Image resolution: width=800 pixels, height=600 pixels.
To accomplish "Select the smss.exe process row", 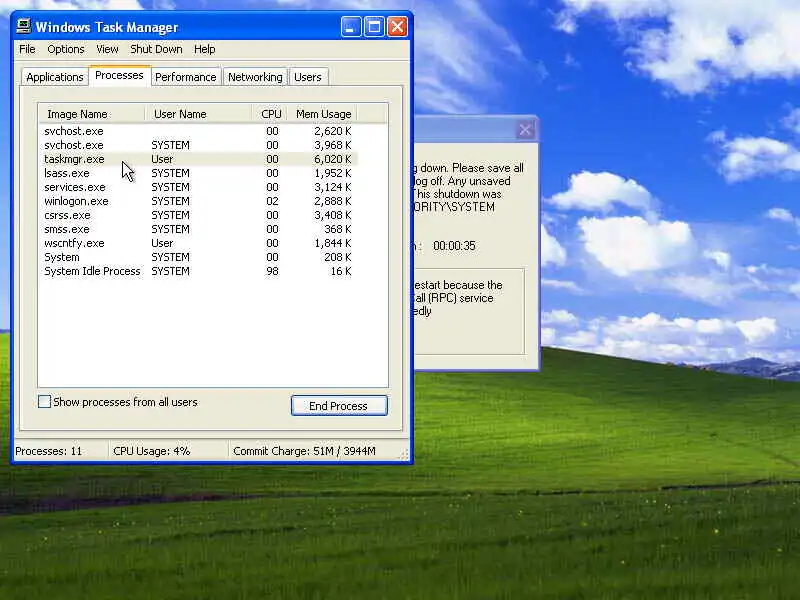I will click(x=198, y=229).
